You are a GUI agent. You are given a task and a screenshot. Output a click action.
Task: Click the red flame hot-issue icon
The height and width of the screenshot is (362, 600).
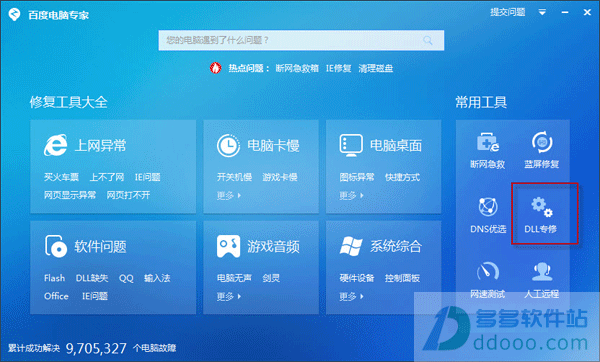(x=215, y=68)
